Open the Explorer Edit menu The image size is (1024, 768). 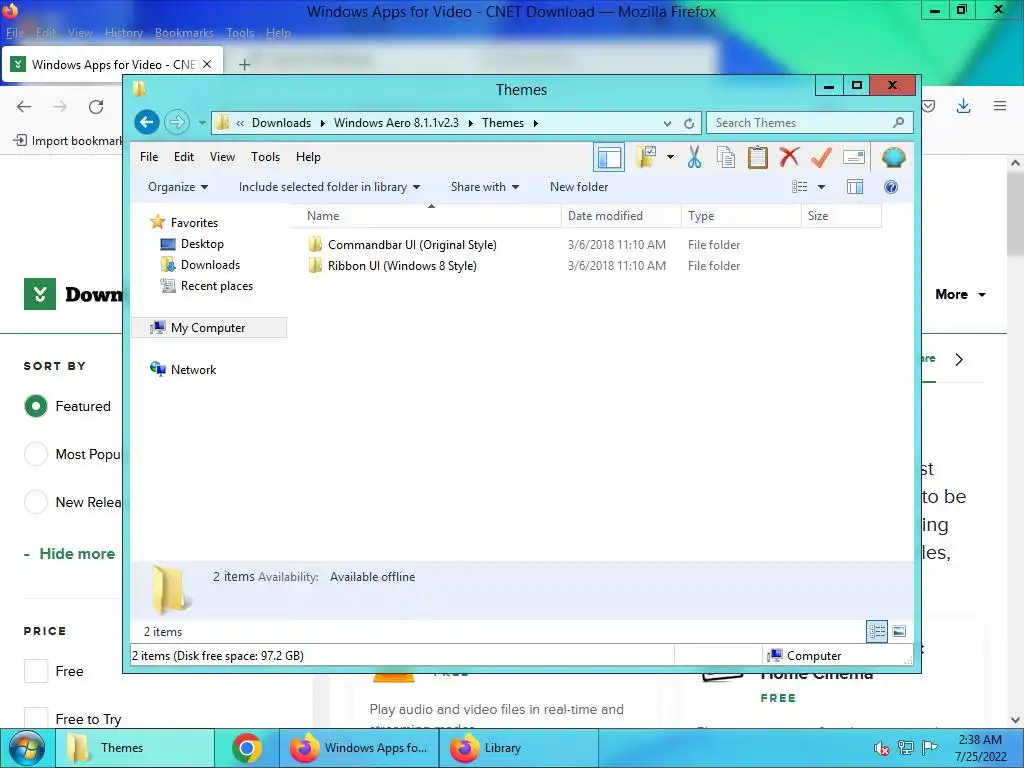pyautogui.click(x=184, y=157)
